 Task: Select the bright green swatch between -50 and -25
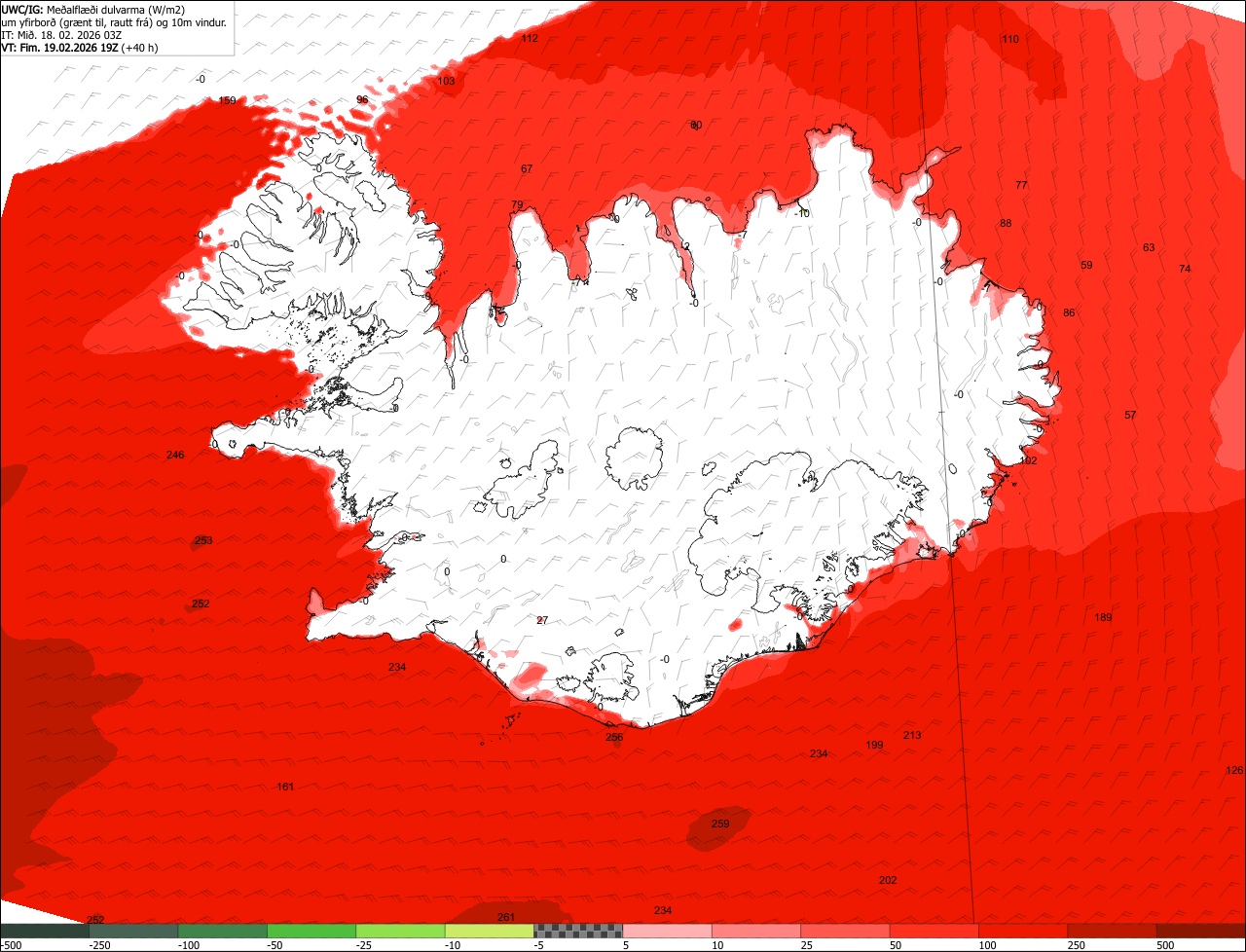pyautogui.click(x=311, y=931)
